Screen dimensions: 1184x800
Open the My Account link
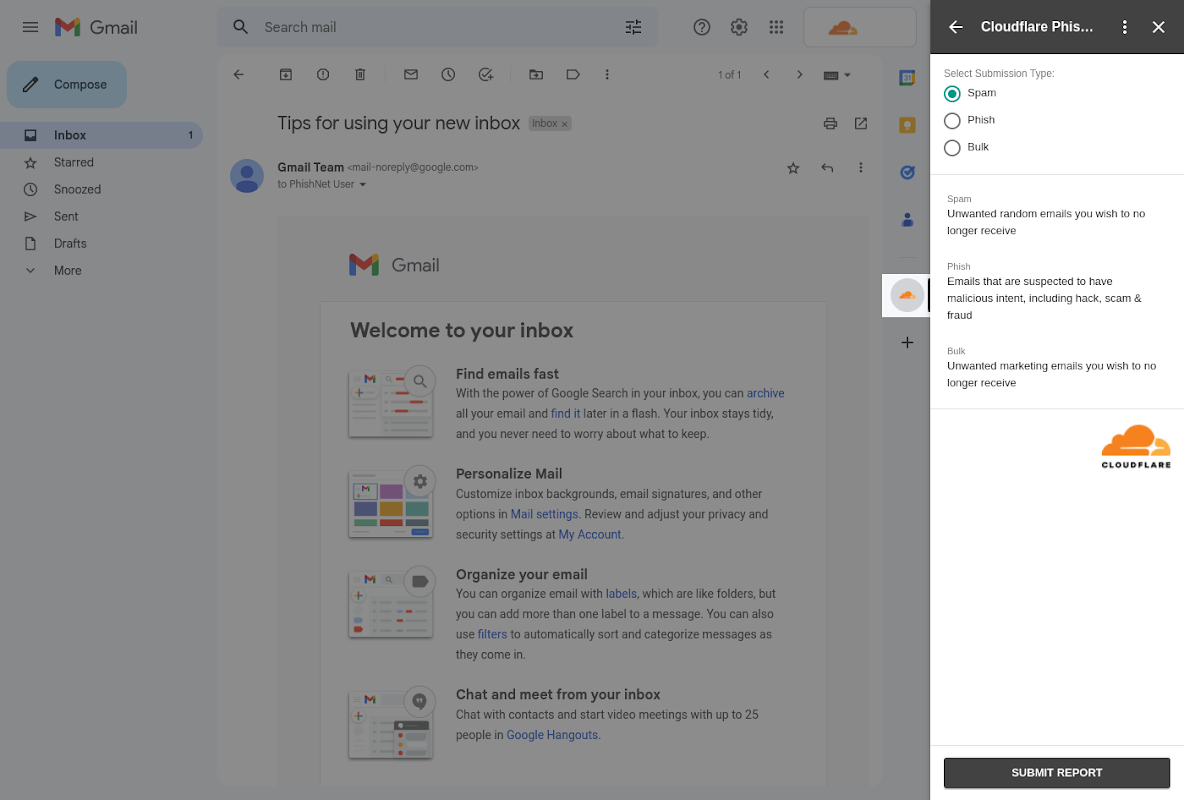pyautogui.click(x=590, y=535)
